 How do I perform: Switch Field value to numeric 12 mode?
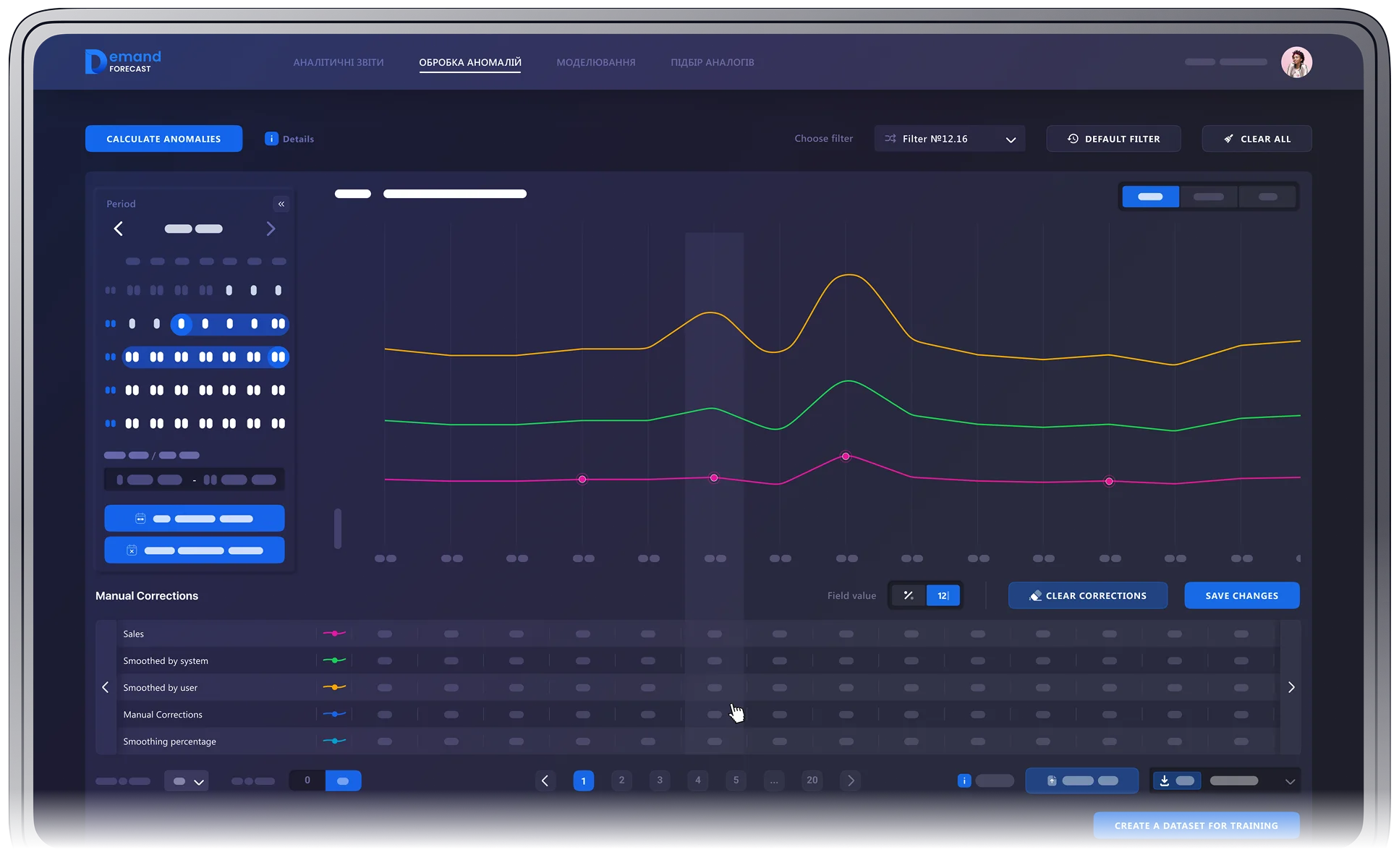943,595
